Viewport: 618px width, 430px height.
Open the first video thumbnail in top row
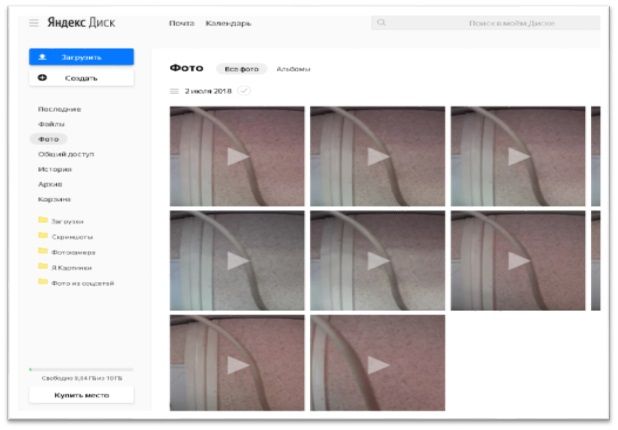point(237,156)
